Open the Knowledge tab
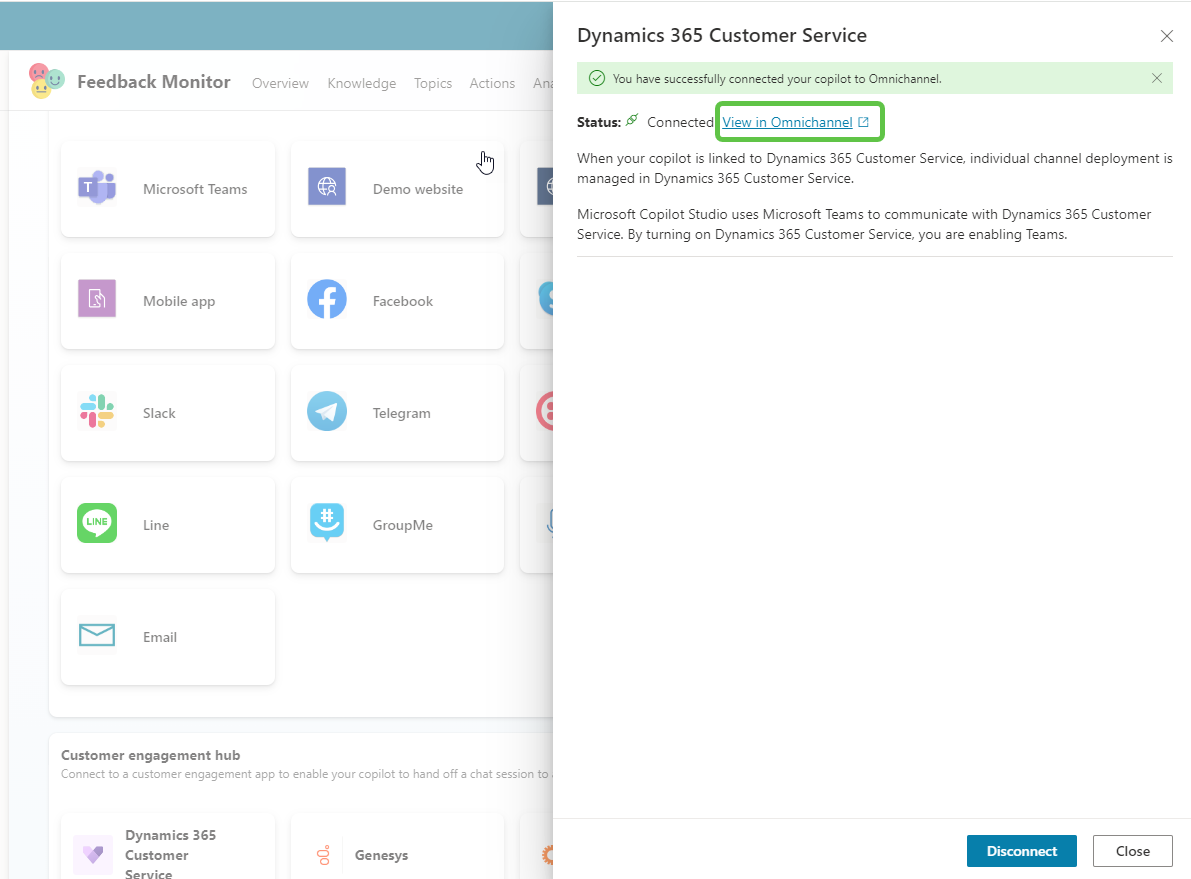The width and height of the screenshot is (1191, 879). [361, 83]
